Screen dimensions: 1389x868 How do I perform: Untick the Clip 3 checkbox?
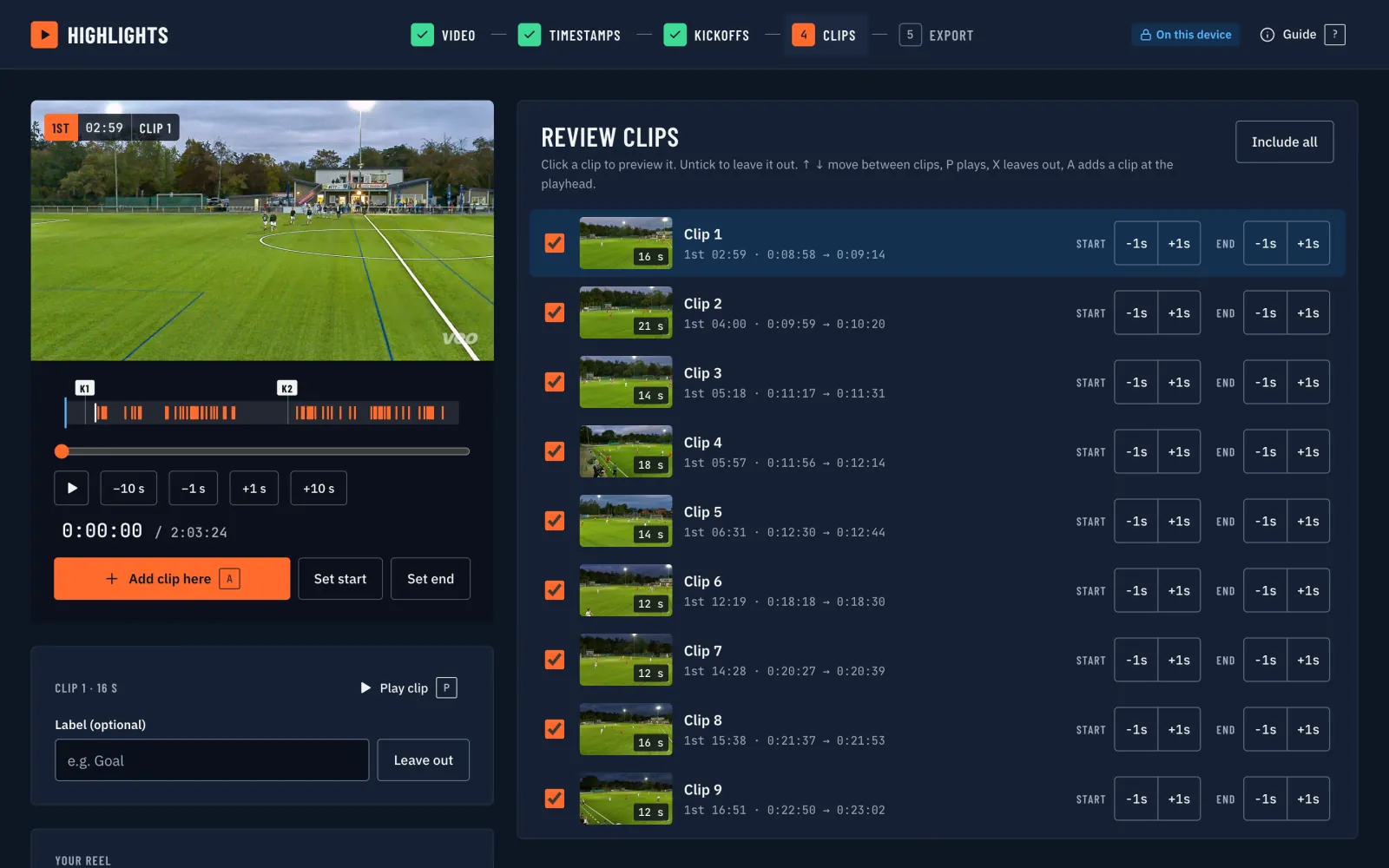click(554, 382)
